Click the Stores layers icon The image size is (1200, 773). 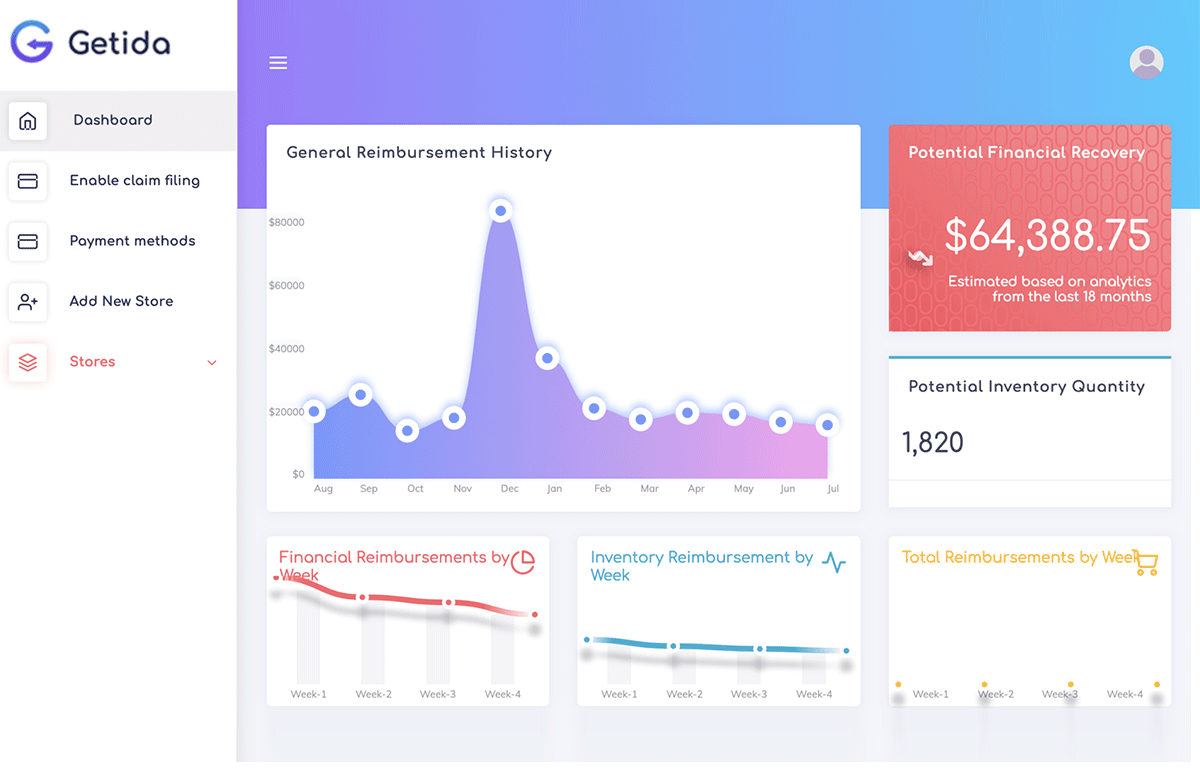28,362
